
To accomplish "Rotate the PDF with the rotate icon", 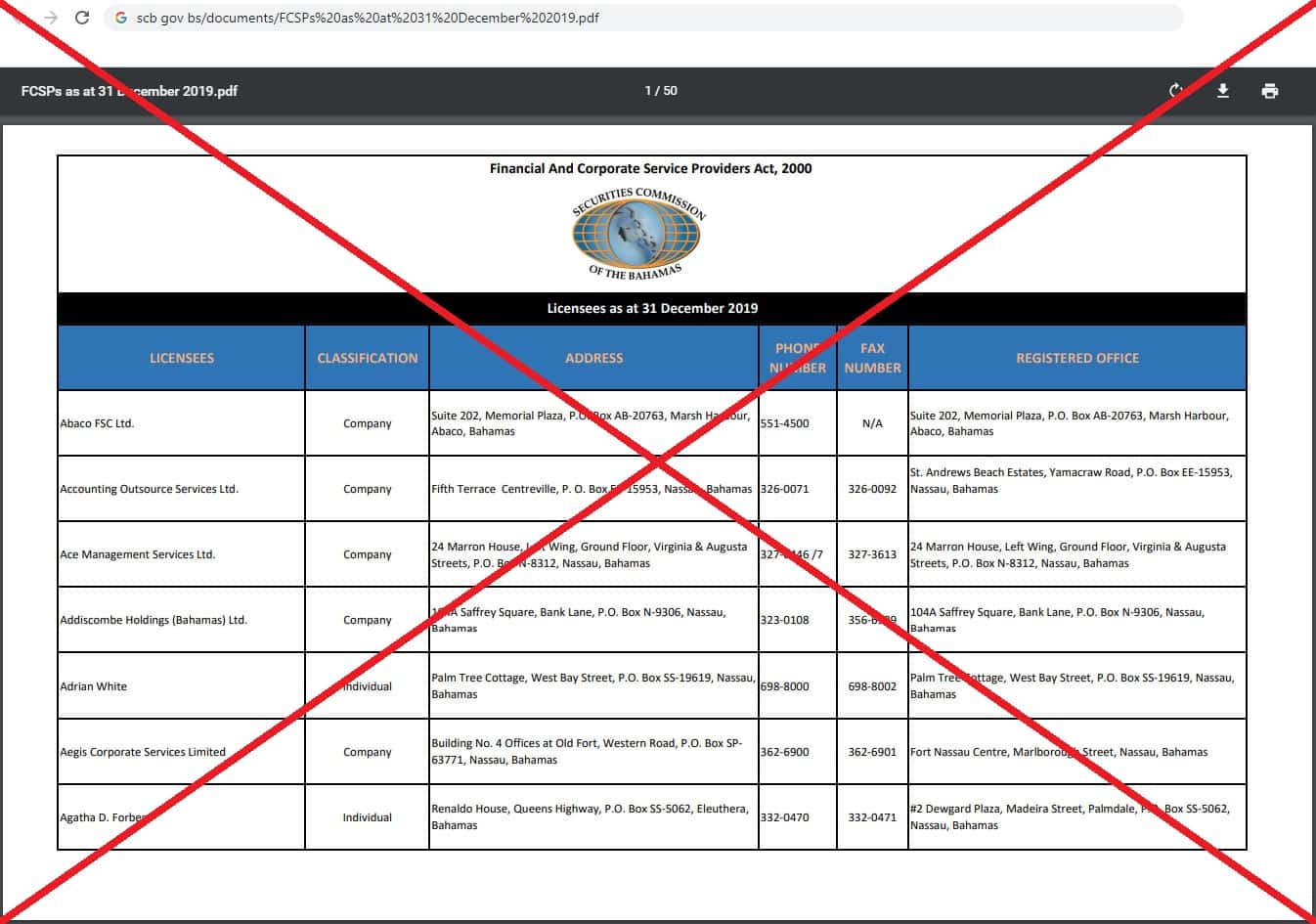I will pyautogui.click(x=1177, y=91).
